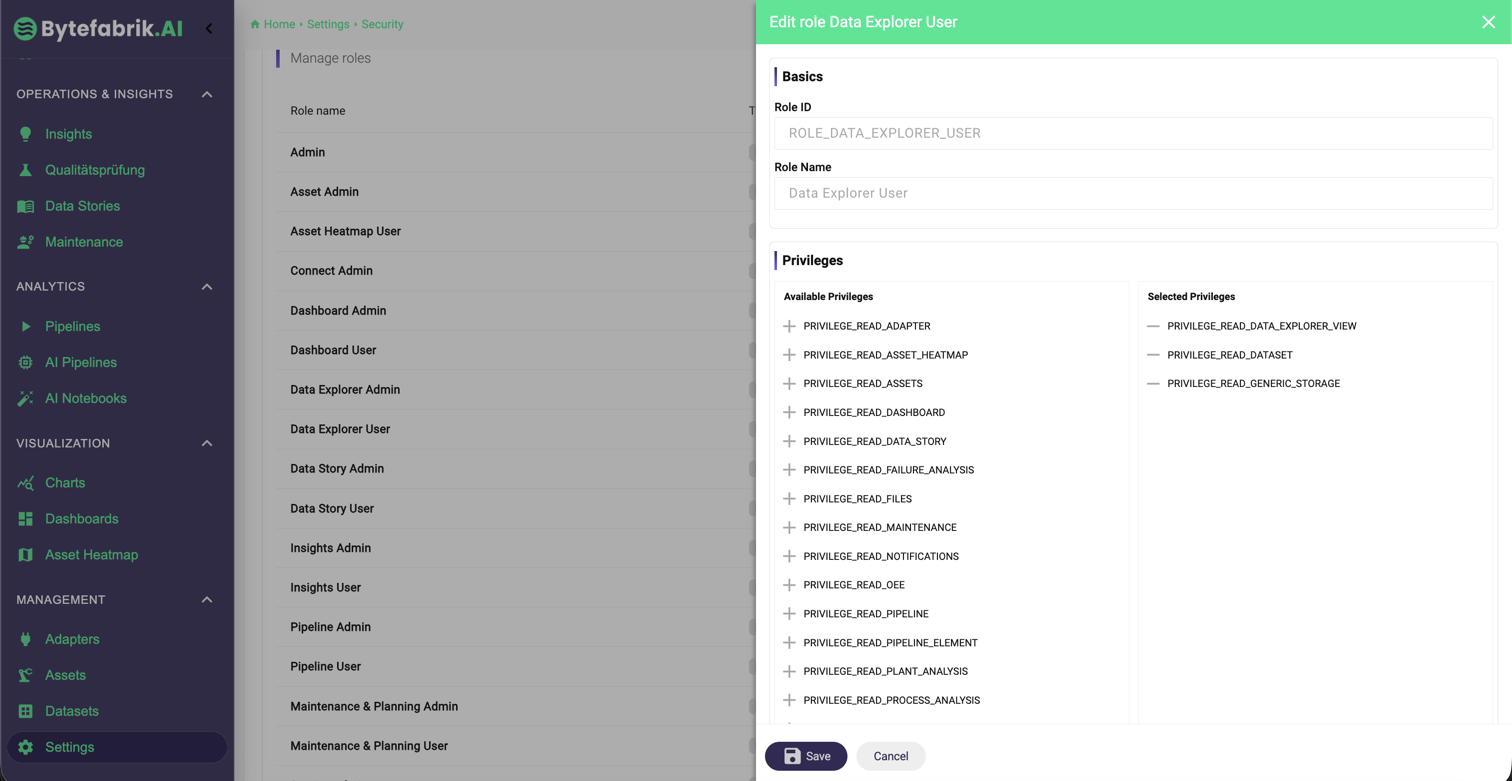Screen dimensions: 1512x781
Task: Remove PRIVILEGE_READ_DATASET with minus icon
Action: (x=1153, y=355)
